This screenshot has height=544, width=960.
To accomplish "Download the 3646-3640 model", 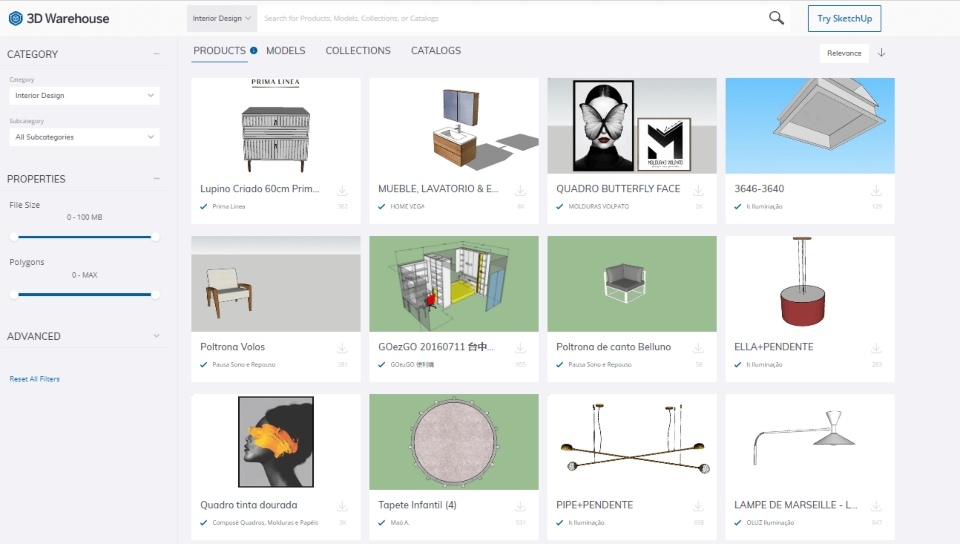I will click(877, 190).
